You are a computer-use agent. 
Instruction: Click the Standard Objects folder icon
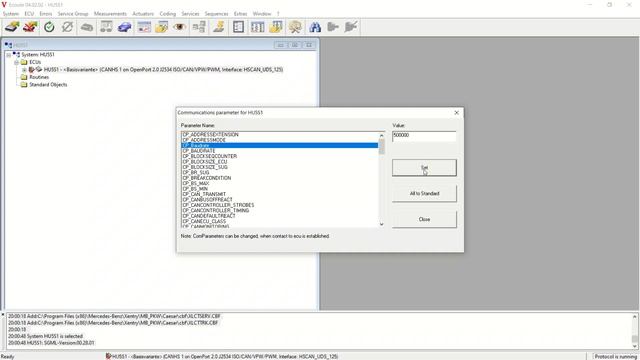24,84
